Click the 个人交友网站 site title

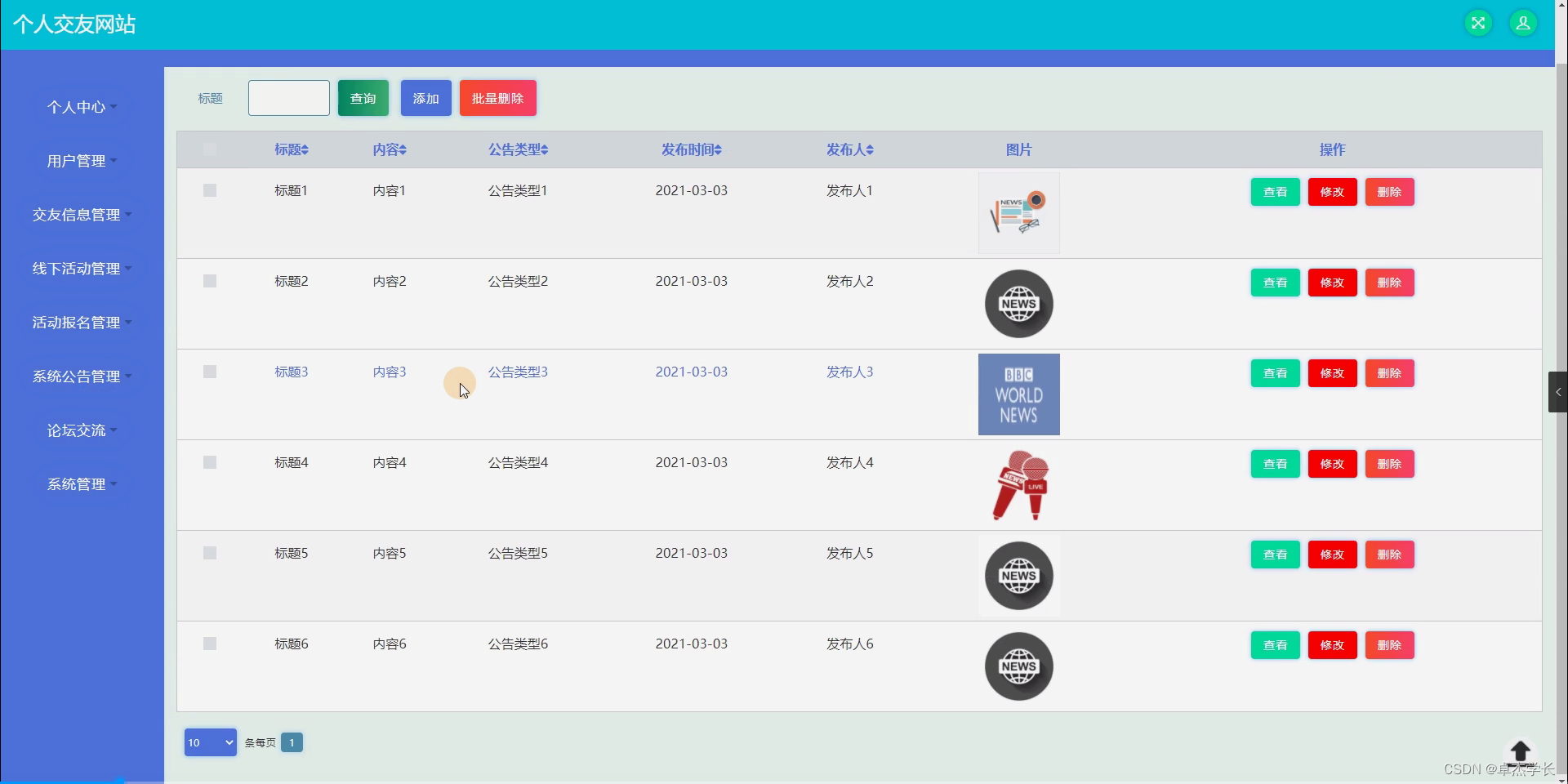click(74, 24)
